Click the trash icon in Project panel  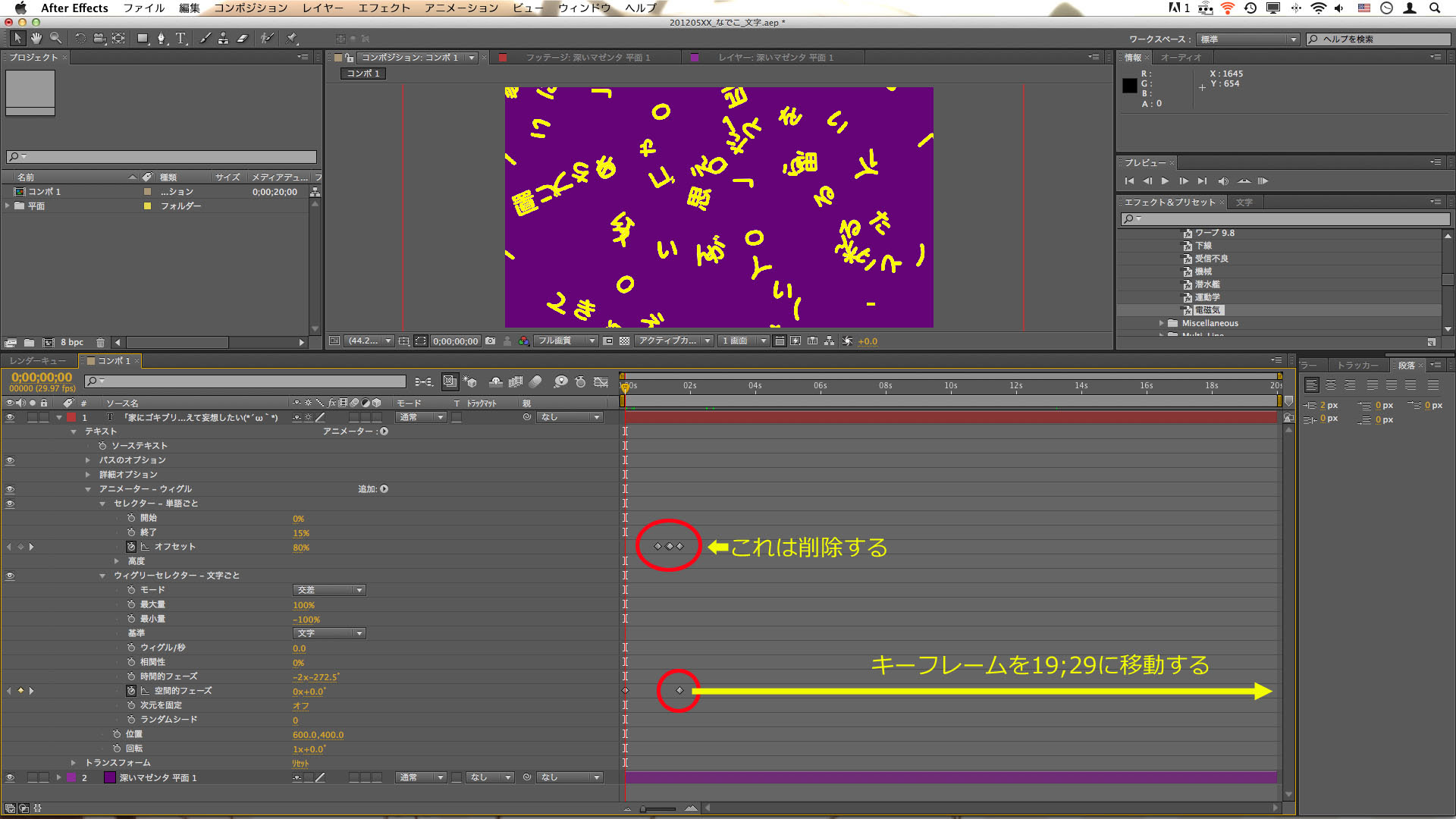click(x=100, y=343)
